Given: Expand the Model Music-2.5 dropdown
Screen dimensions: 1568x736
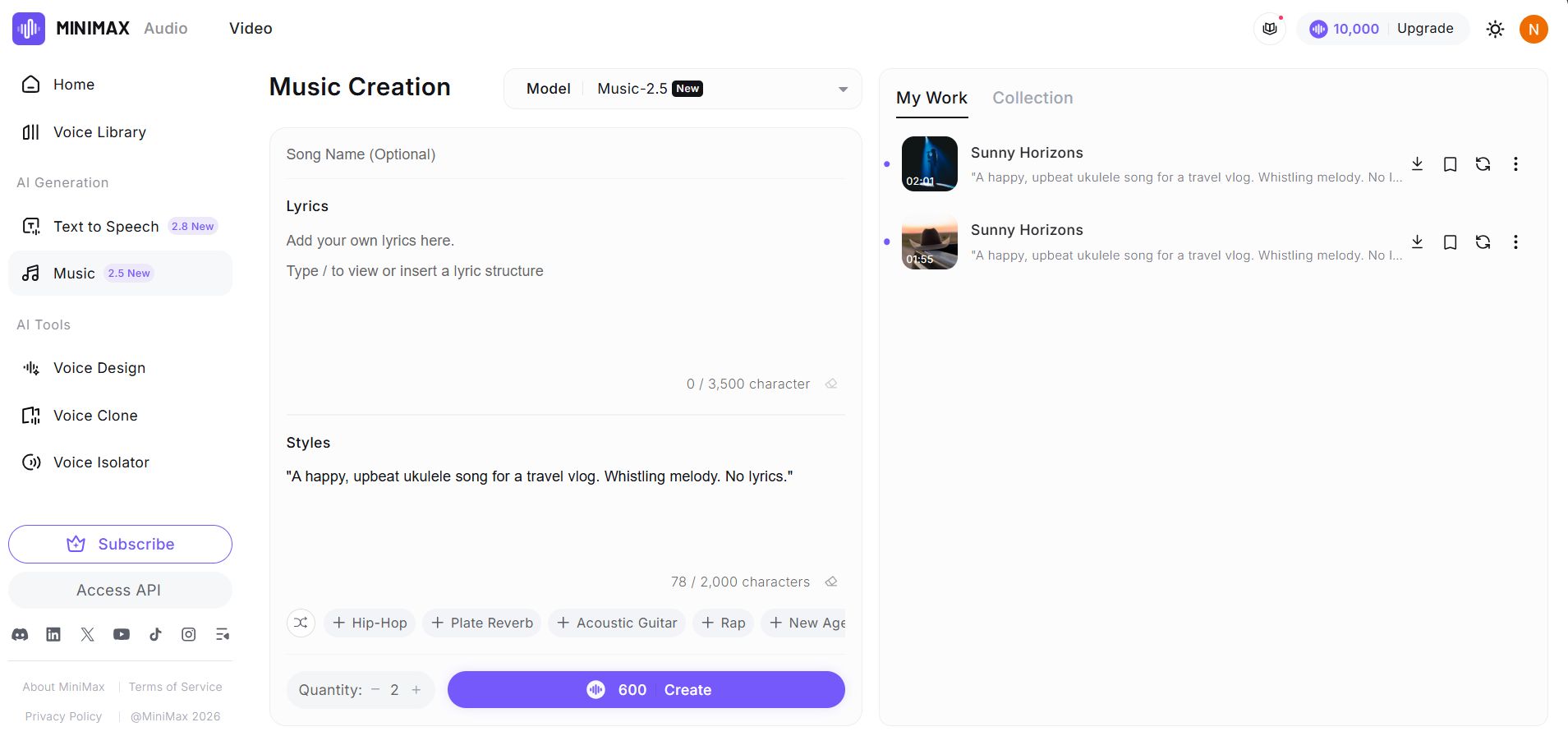Looking at the screenshot, I should [x=683, y=89].
